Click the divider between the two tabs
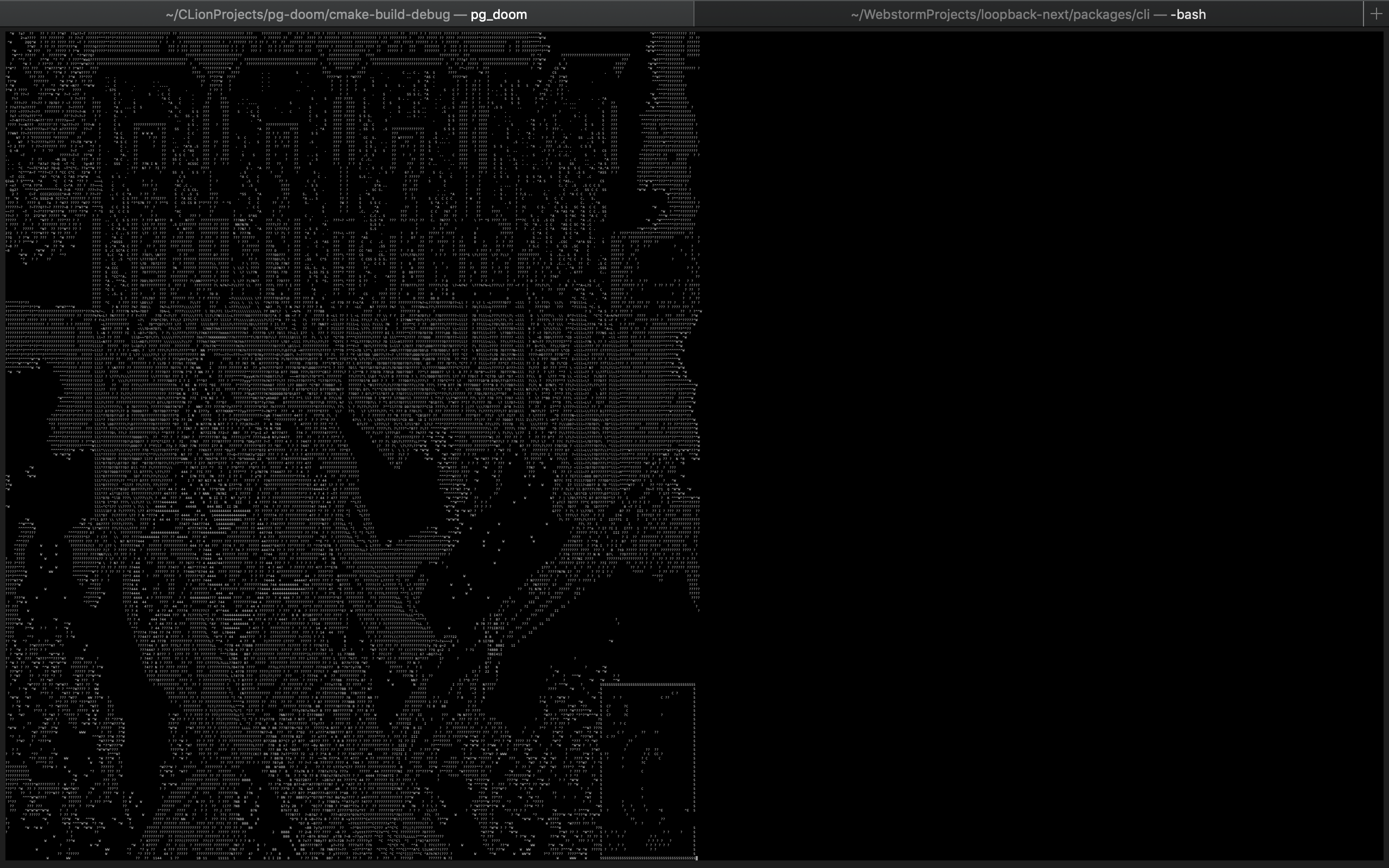1389x868 pixels. 695,14
